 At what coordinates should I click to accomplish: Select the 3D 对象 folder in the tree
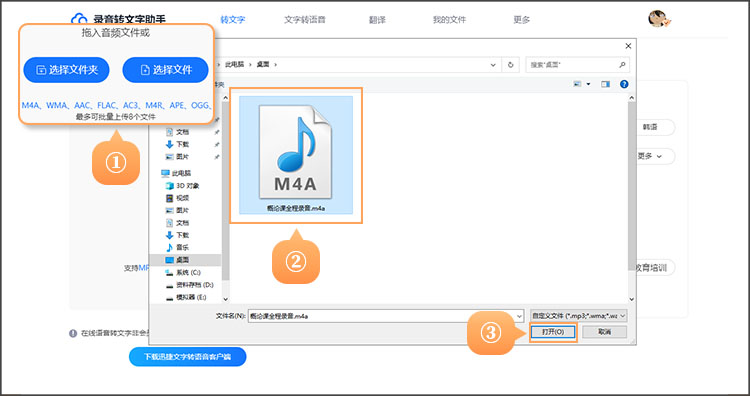point(182,186)
